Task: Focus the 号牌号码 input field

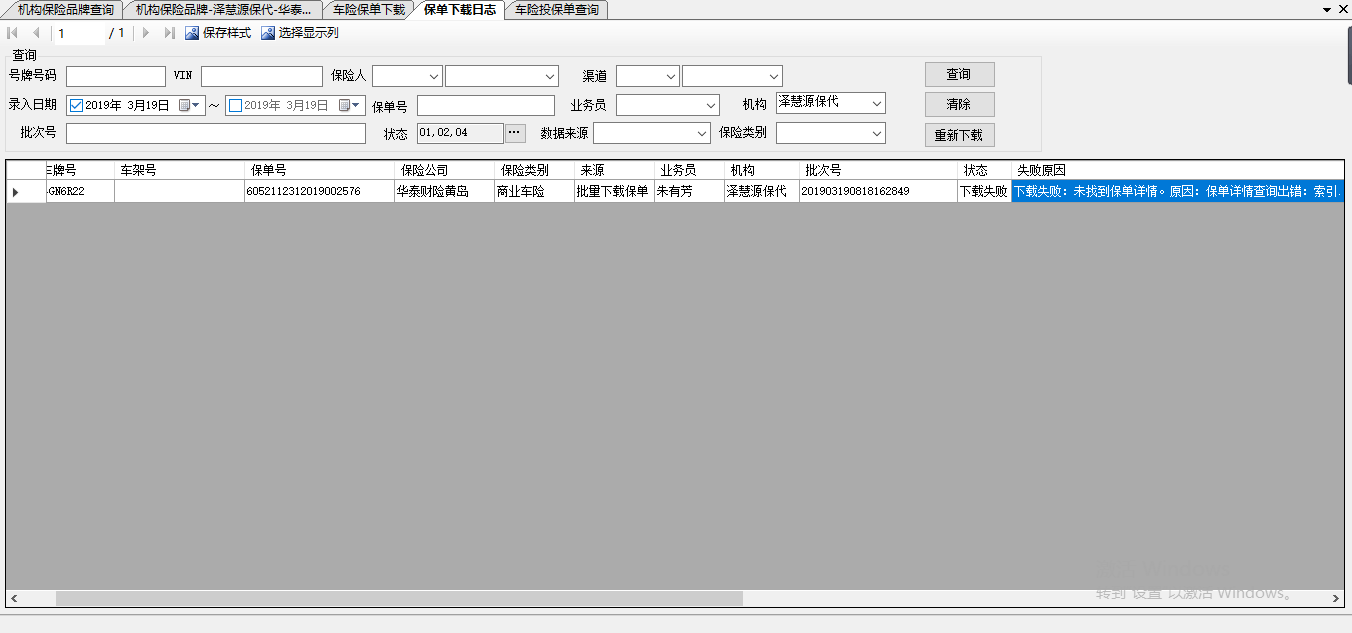Action: (x=116, y=76)
